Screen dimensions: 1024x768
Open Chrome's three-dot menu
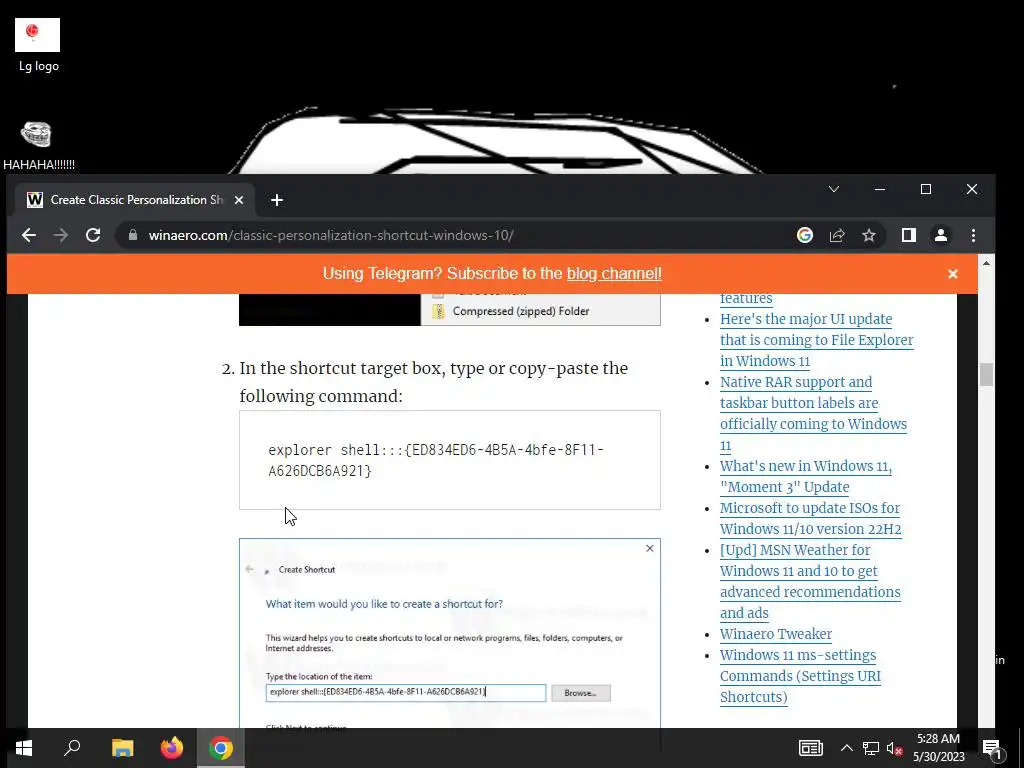[973, 235]
